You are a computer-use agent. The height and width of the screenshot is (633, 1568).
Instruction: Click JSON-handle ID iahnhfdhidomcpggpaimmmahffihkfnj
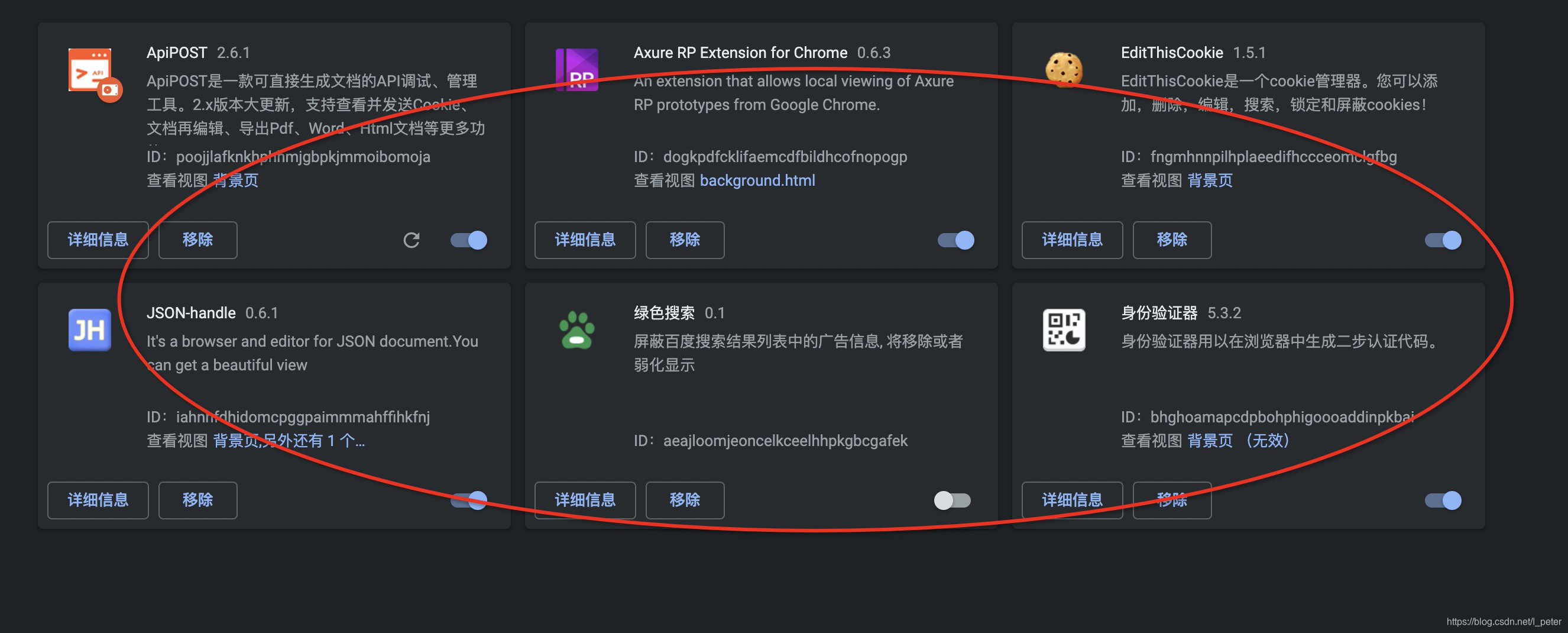tap(289, 416)
